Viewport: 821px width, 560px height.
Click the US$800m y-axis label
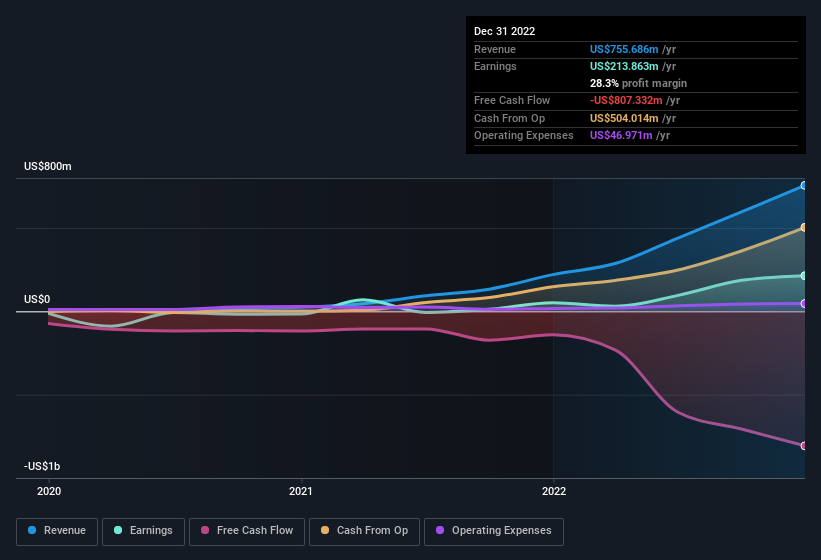(x=48, y=166)
